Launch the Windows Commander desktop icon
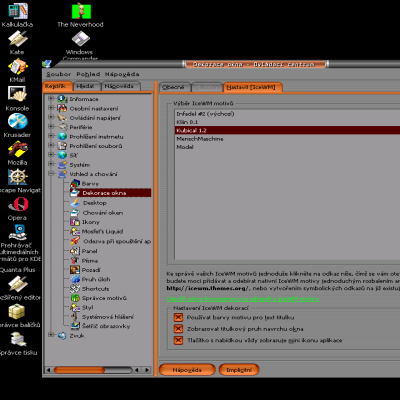Image resolution: width=400 pixels, height=400 pixels. coord(81,39)
